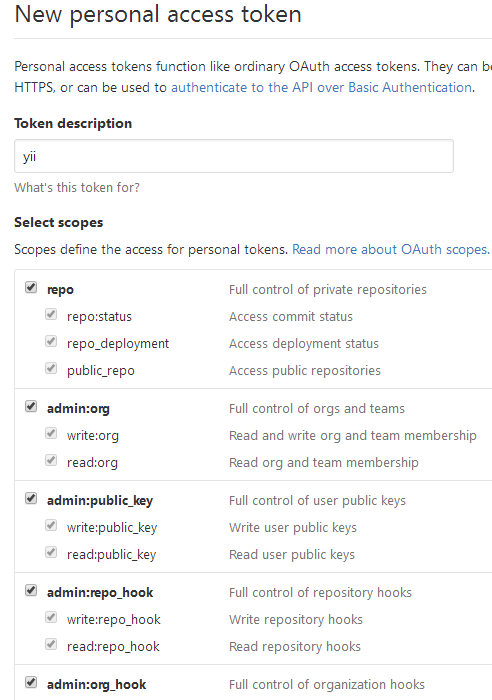Viewport: 492px width, 700px height.
Task: Click the repo scope label
Action: pos(60,290)
